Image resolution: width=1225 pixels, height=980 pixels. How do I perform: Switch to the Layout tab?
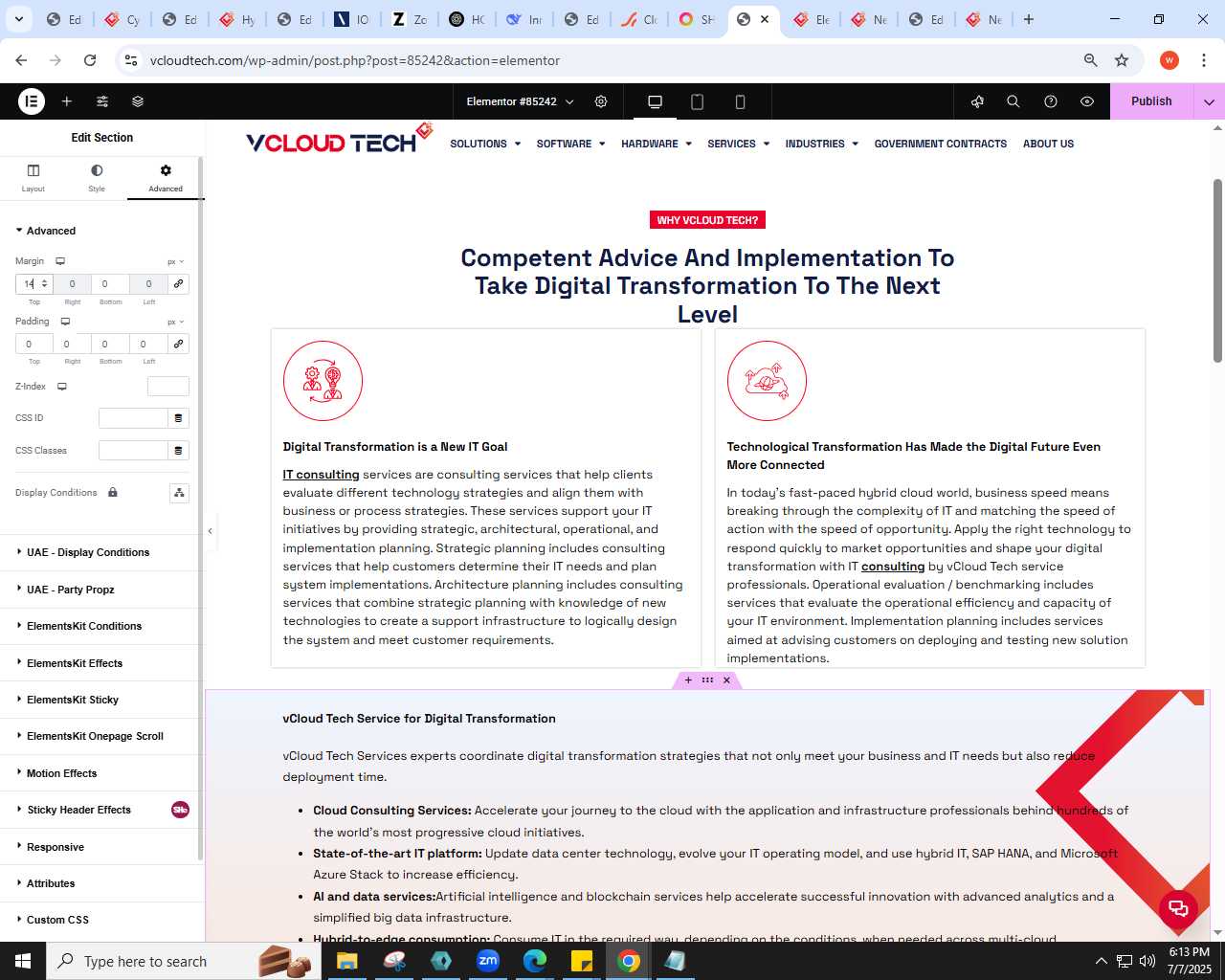click(33, 177)
